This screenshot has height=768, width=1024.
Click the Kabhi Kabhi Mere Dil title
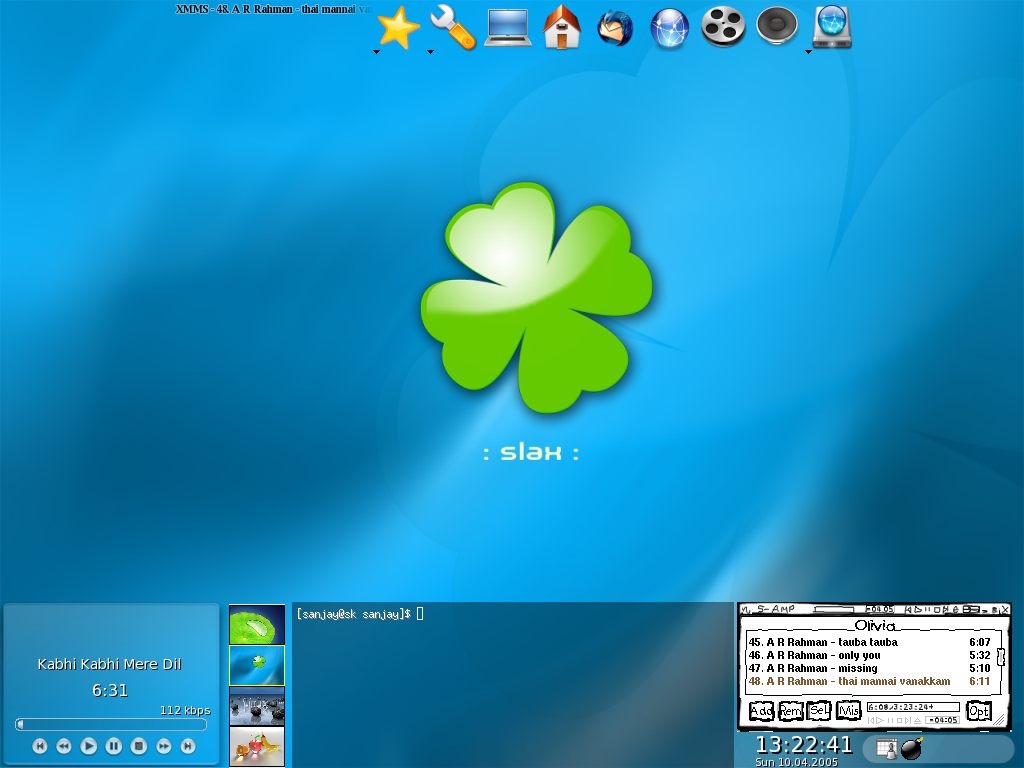110,664
